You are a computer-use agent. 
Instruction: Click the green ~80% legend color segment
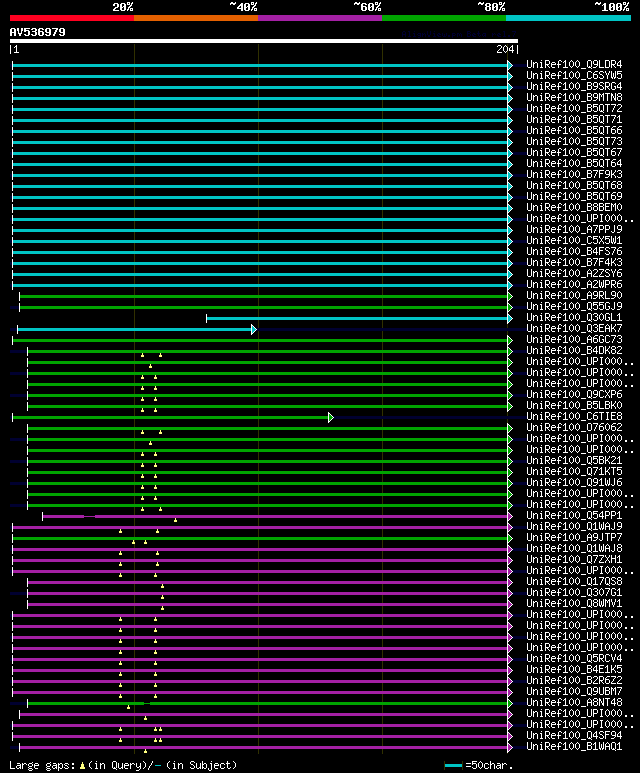point(444,18)
